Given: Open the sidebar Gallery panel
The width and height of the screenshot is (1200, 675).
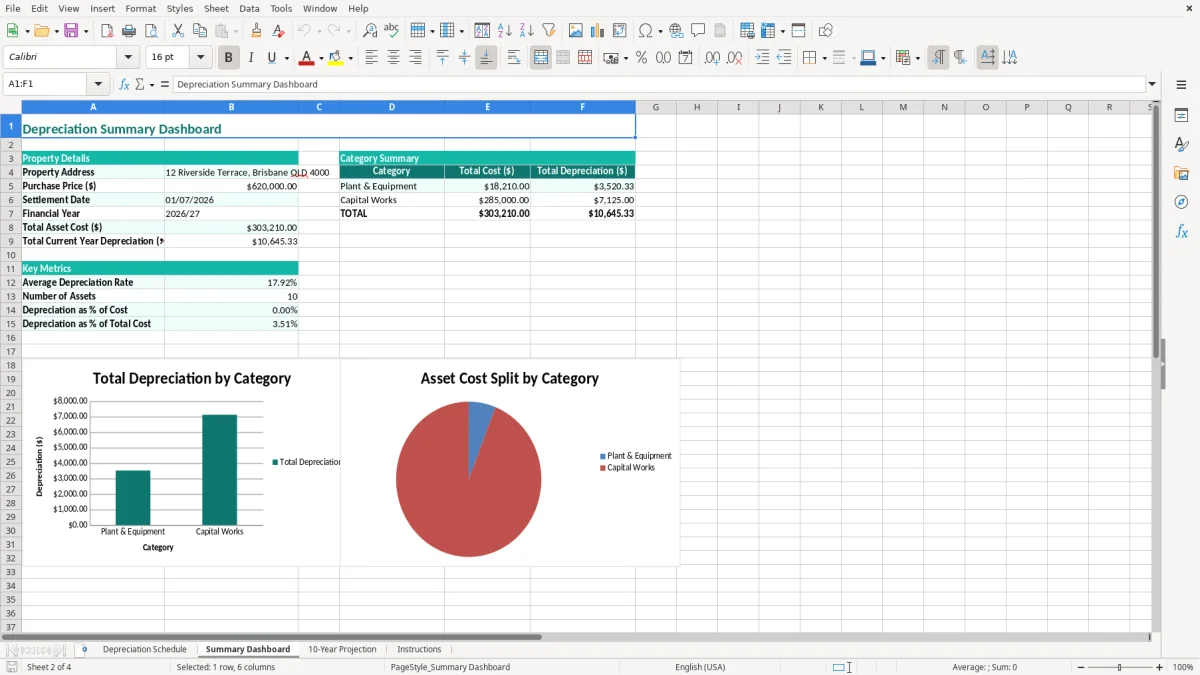Looking at the screenshot, I should [x=1181, y=173].
